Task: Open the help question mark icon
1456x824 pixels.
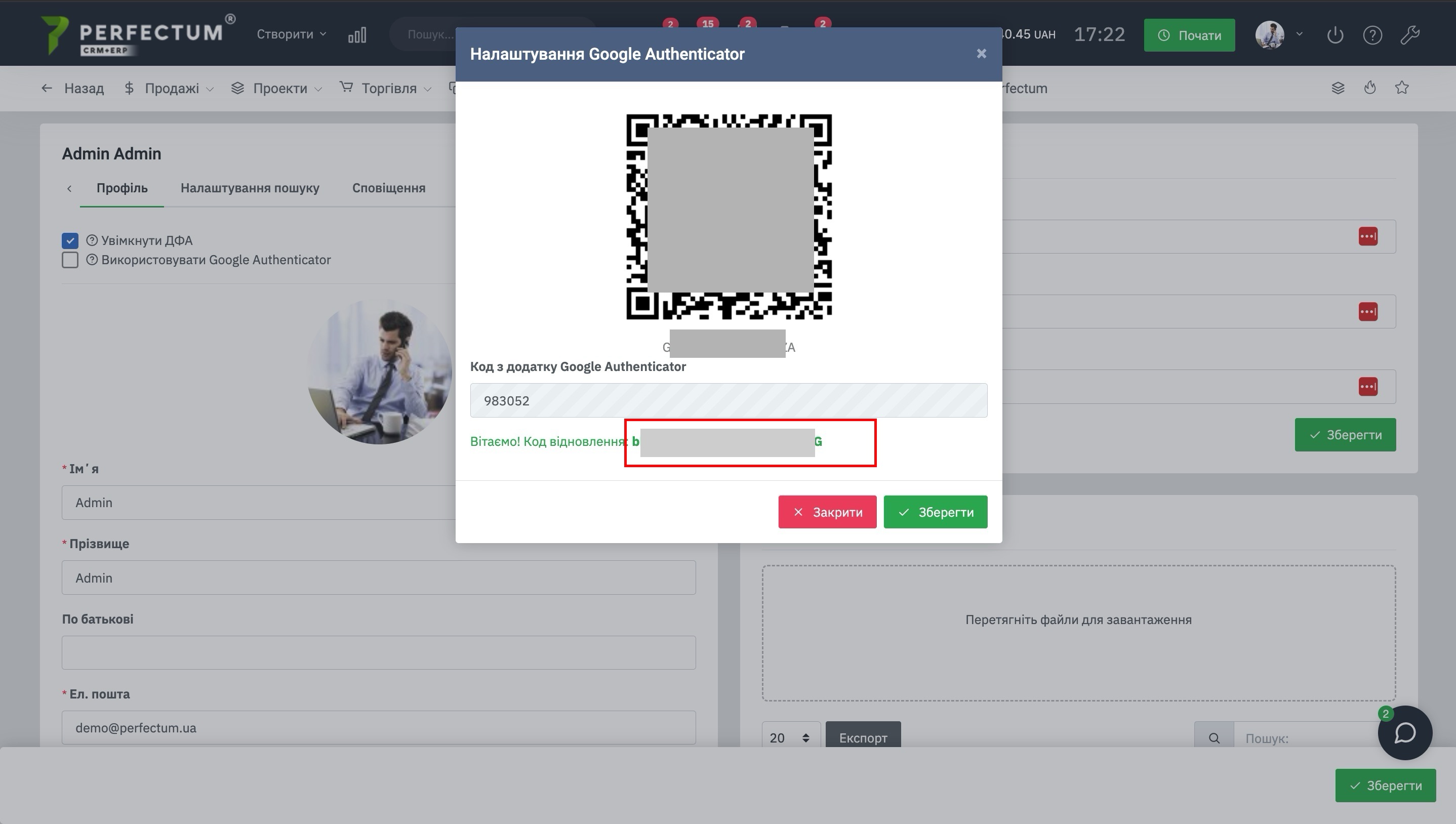Action: (1372, 35)
